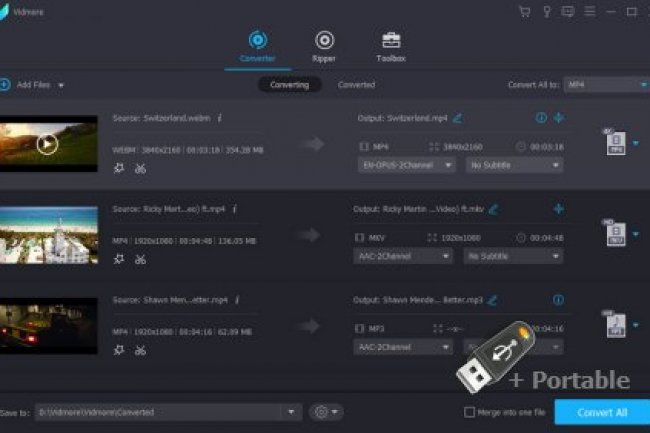Open the gear settings button at bottom
650x433 pixels.
[x=326, y=412]
